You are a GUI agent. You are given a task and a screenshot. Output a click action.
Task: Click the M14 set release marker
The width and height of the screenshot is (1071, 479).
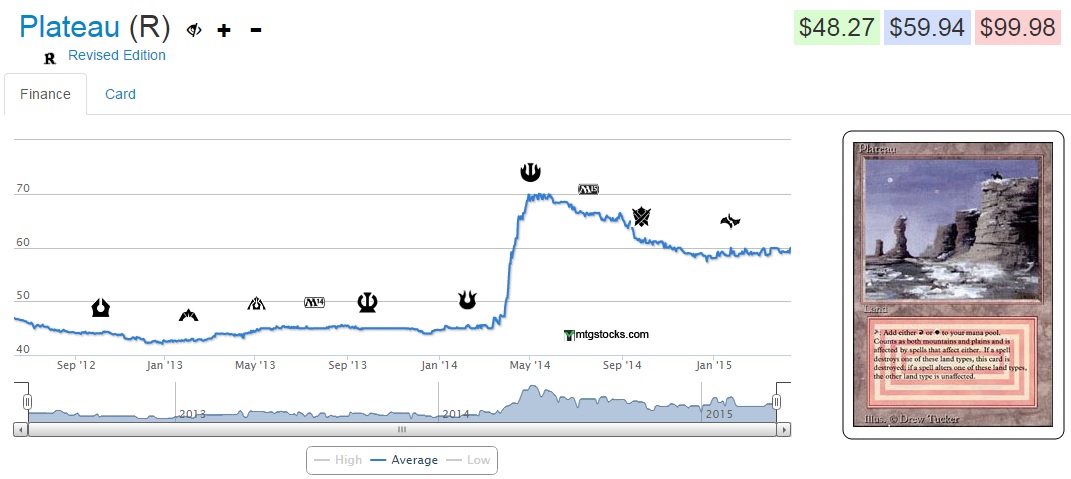[x=315, y=302]
